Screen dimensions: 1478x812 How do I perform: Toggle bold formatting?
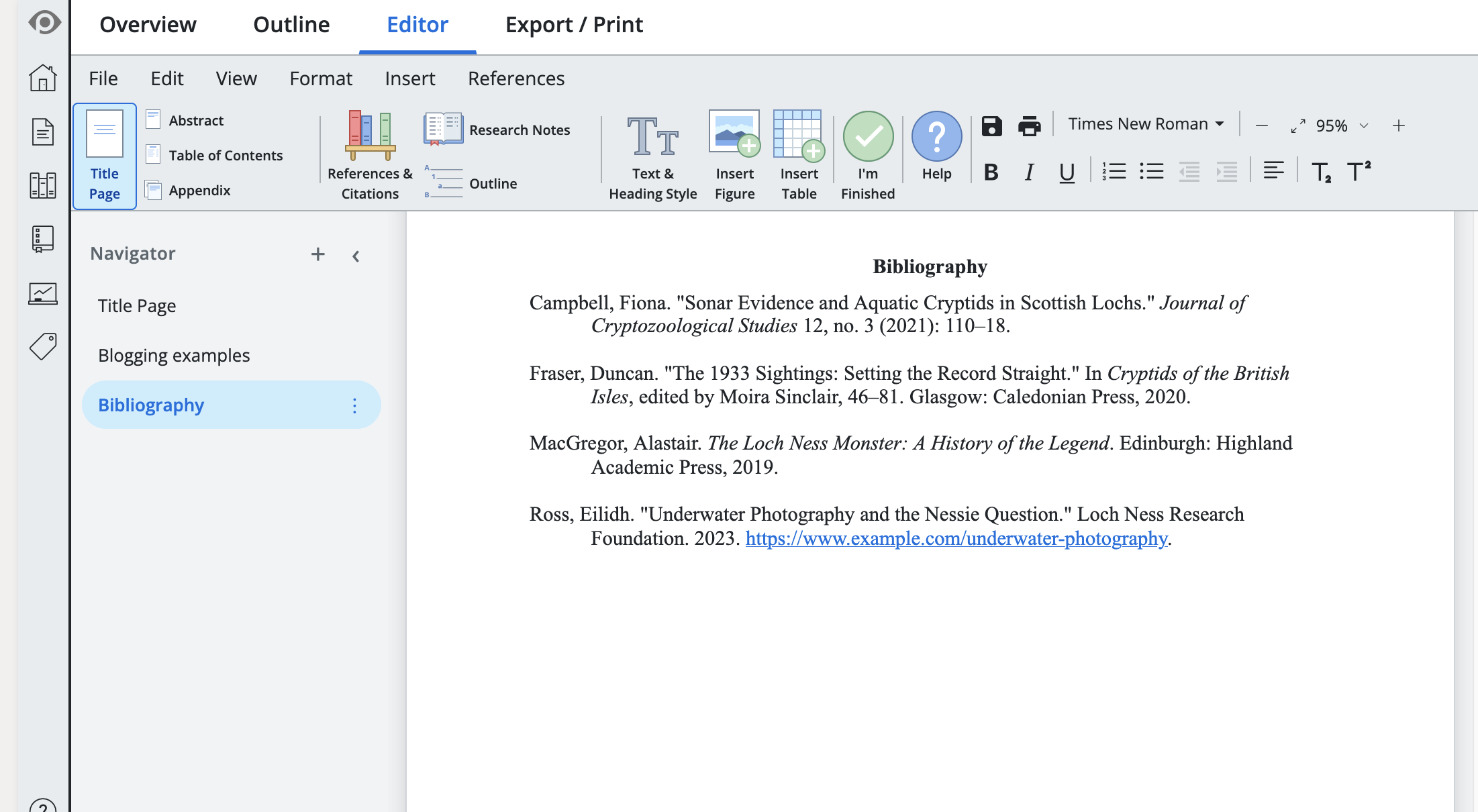coord(991,172)
